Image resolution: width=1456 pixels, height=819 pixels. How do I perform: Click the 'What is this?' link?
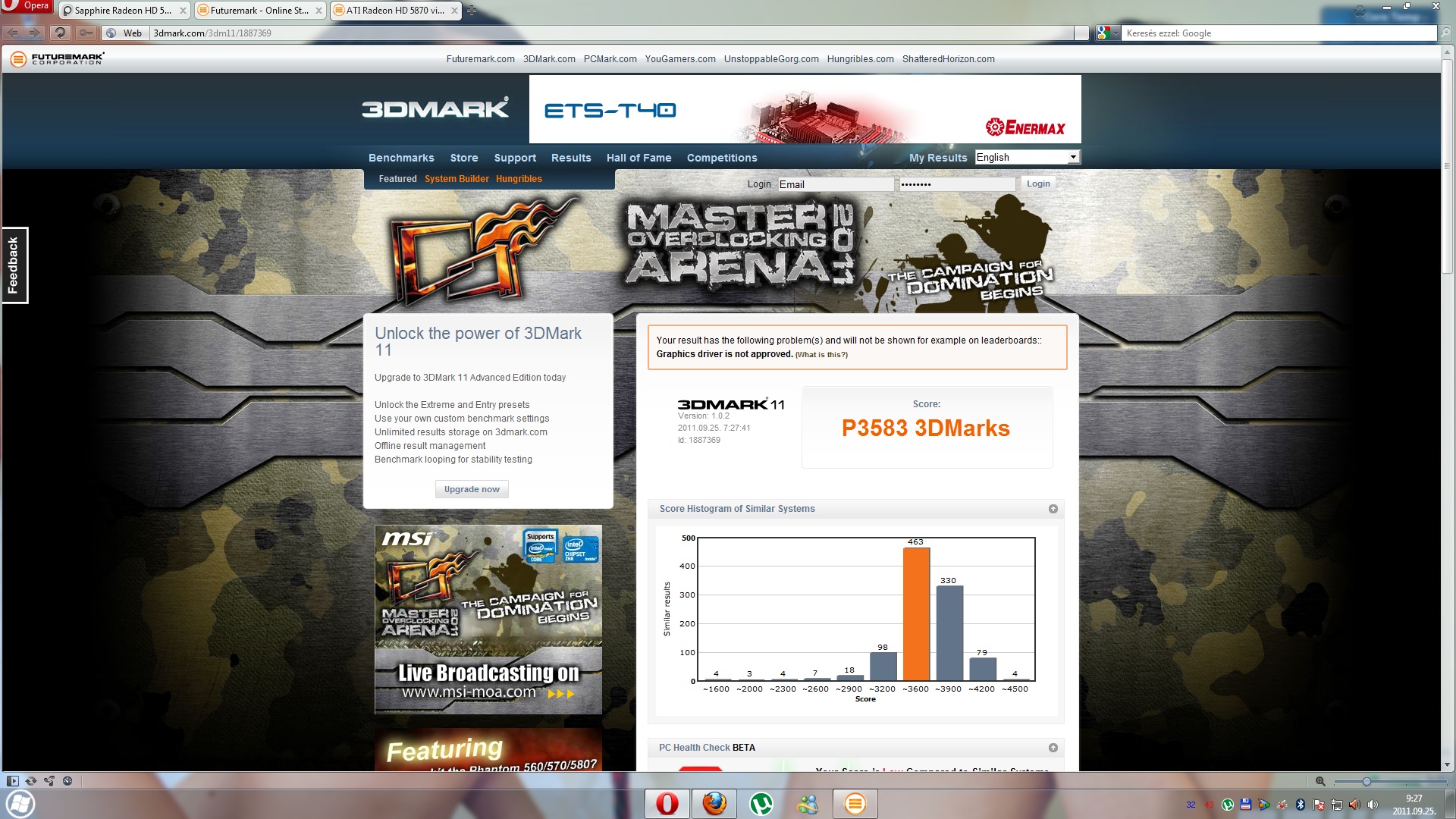[821, 355]
